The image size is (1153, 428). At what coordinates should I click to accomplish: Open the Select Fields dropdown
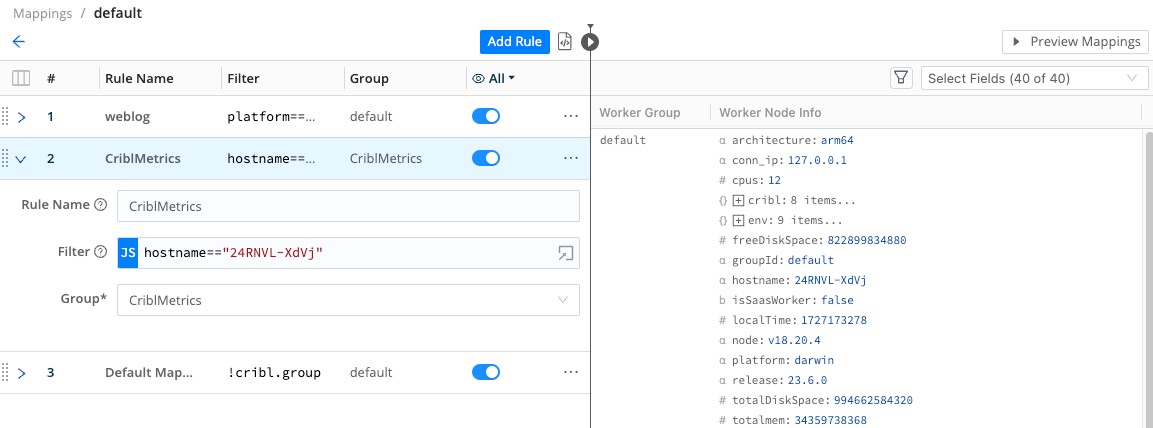tap(1035, 78)
